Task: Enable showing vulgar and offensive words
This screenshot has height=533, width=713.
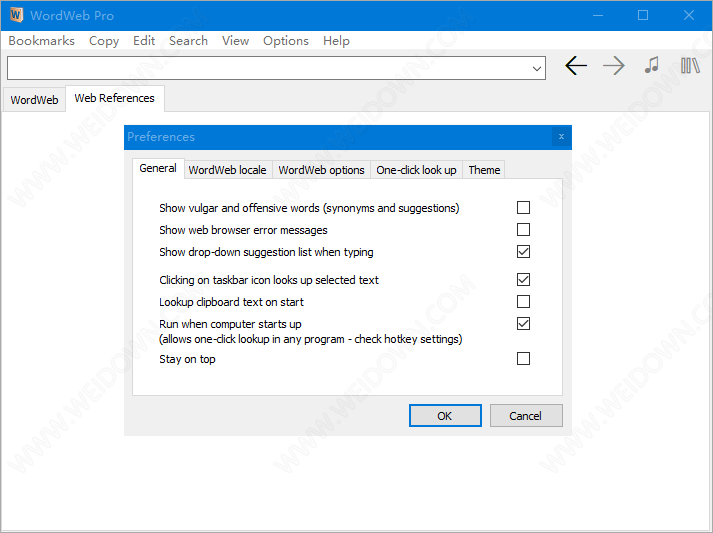Action: pos(523,207)
